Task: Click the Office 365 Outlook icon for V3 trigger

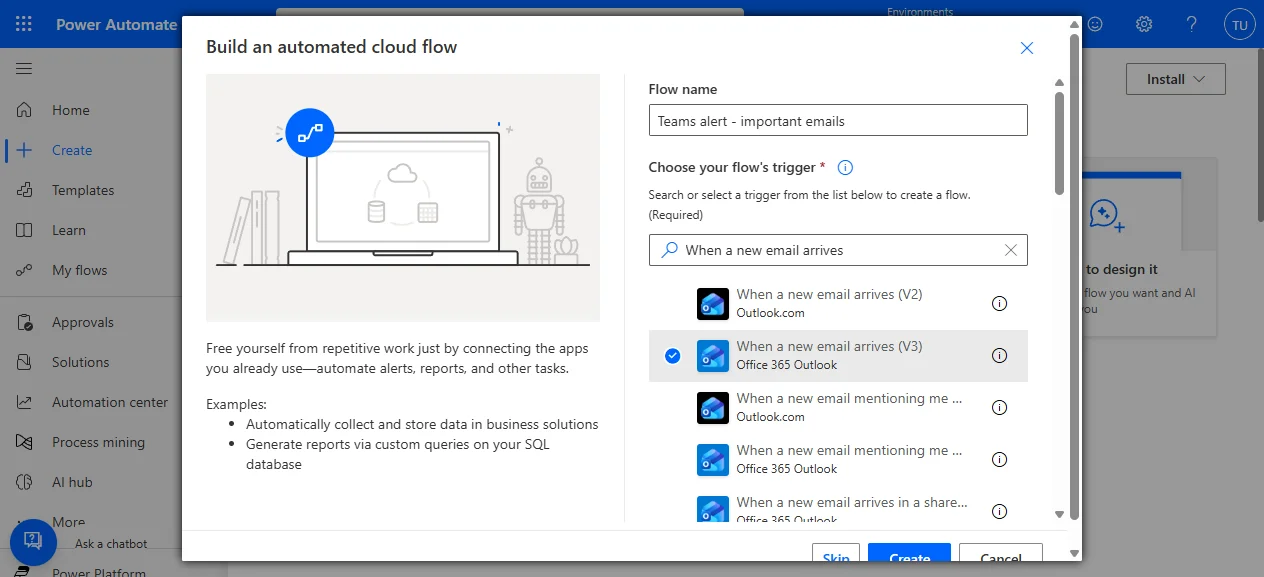Action: click(x=713, y=355)
